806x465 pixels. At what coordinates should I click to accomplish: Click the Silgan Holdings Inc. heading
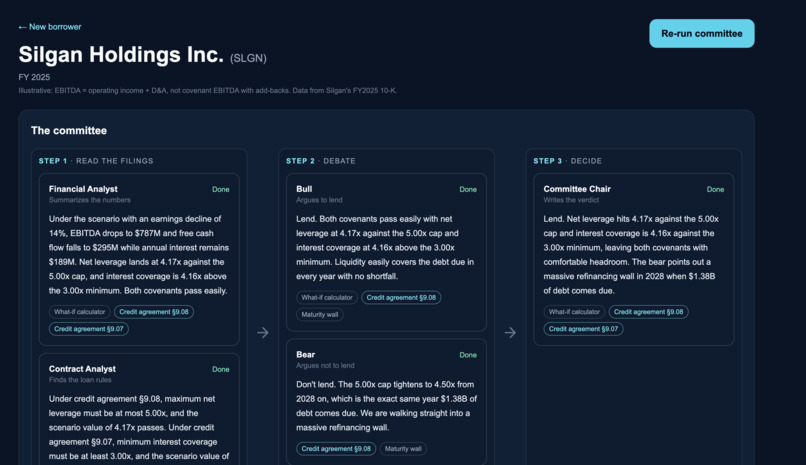click(x=121, y=54)
